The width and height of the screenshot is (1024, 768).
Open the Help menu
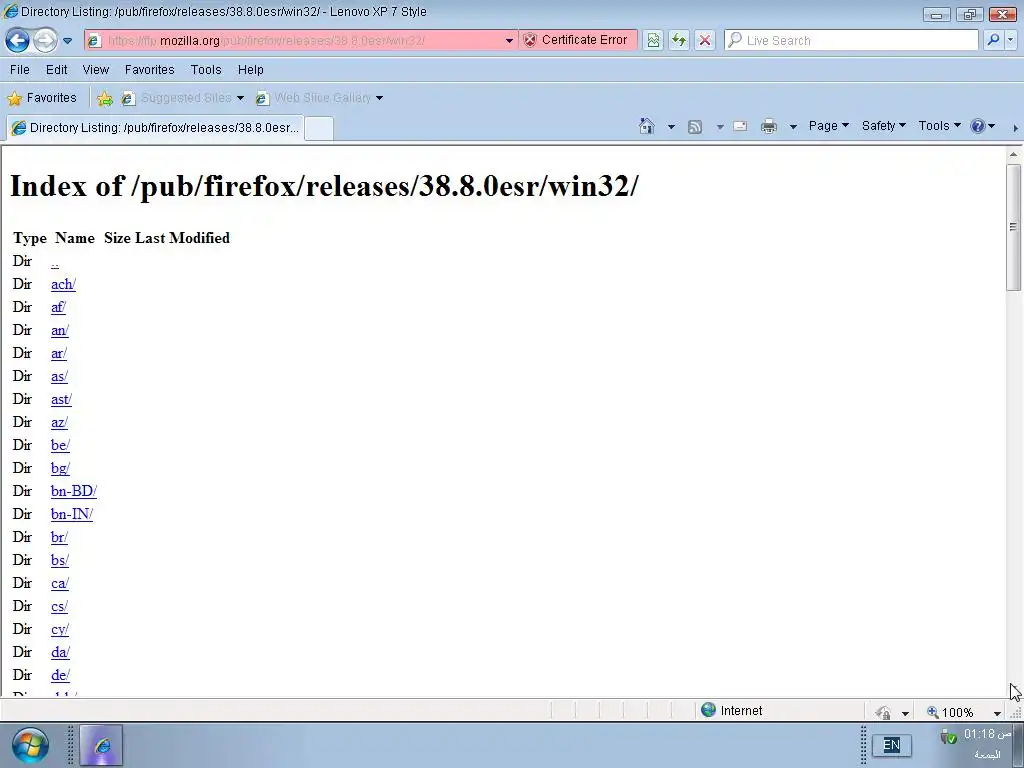(x=250, y=70)
